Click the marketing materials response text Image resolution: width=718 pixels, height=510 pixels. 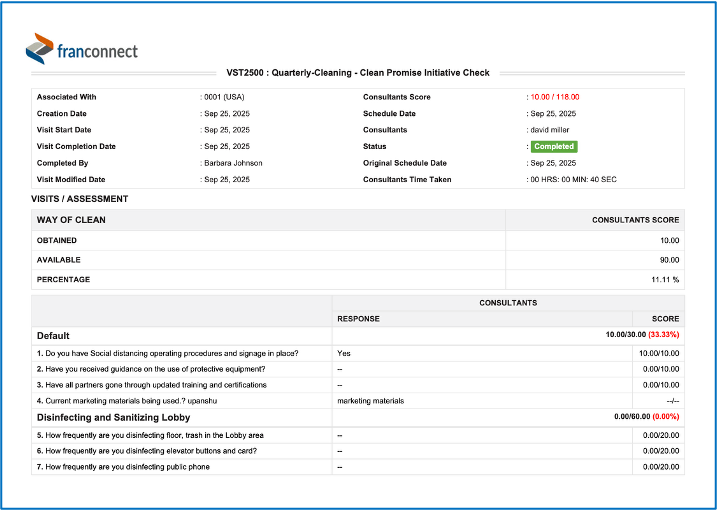pyautogui.click(x=371, y=401)
